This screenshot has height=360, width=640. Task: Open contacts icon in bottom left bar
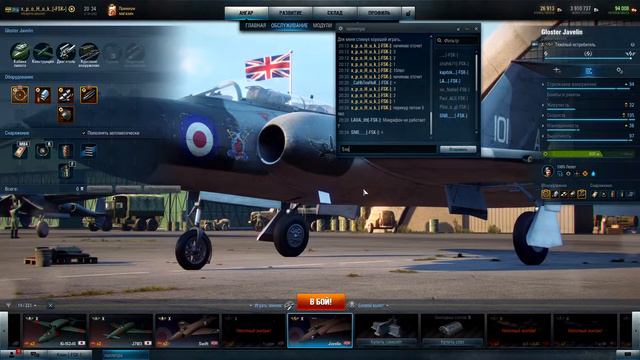(12, 355)
